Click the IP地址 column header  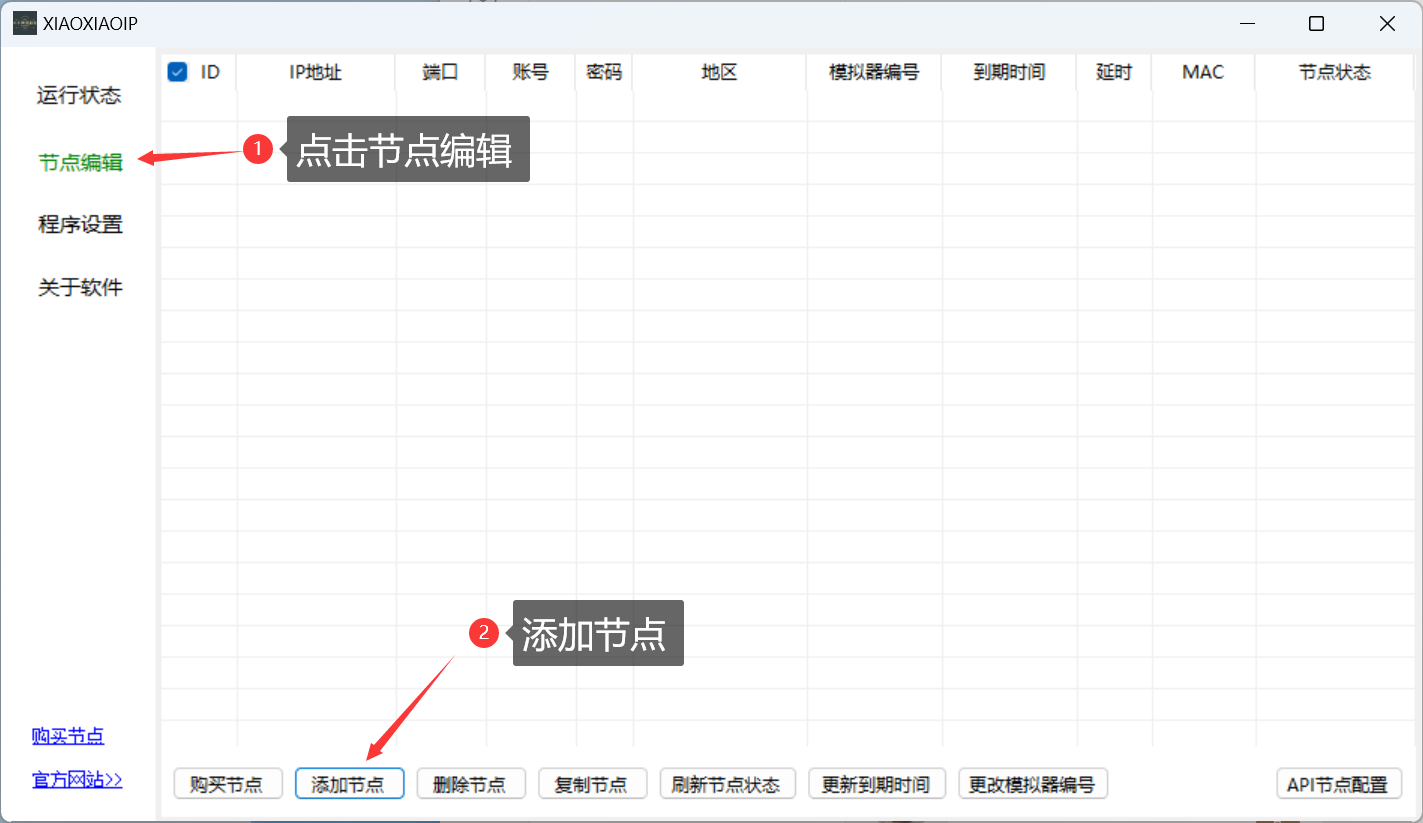(316, 72)
